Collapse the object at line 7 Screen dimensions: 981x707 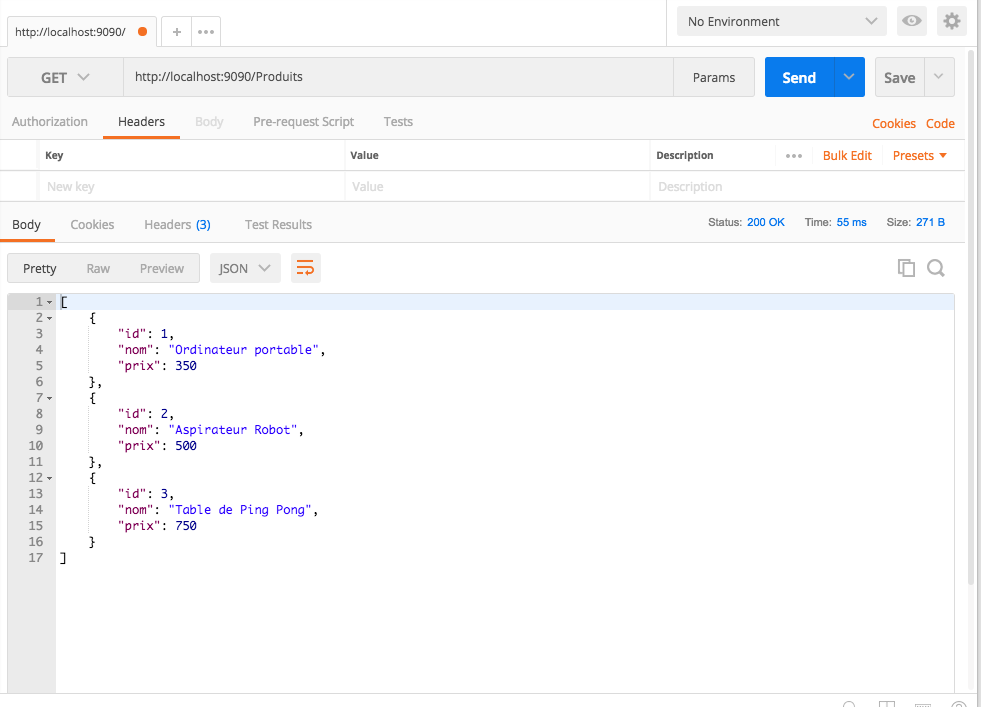point(49,399)
